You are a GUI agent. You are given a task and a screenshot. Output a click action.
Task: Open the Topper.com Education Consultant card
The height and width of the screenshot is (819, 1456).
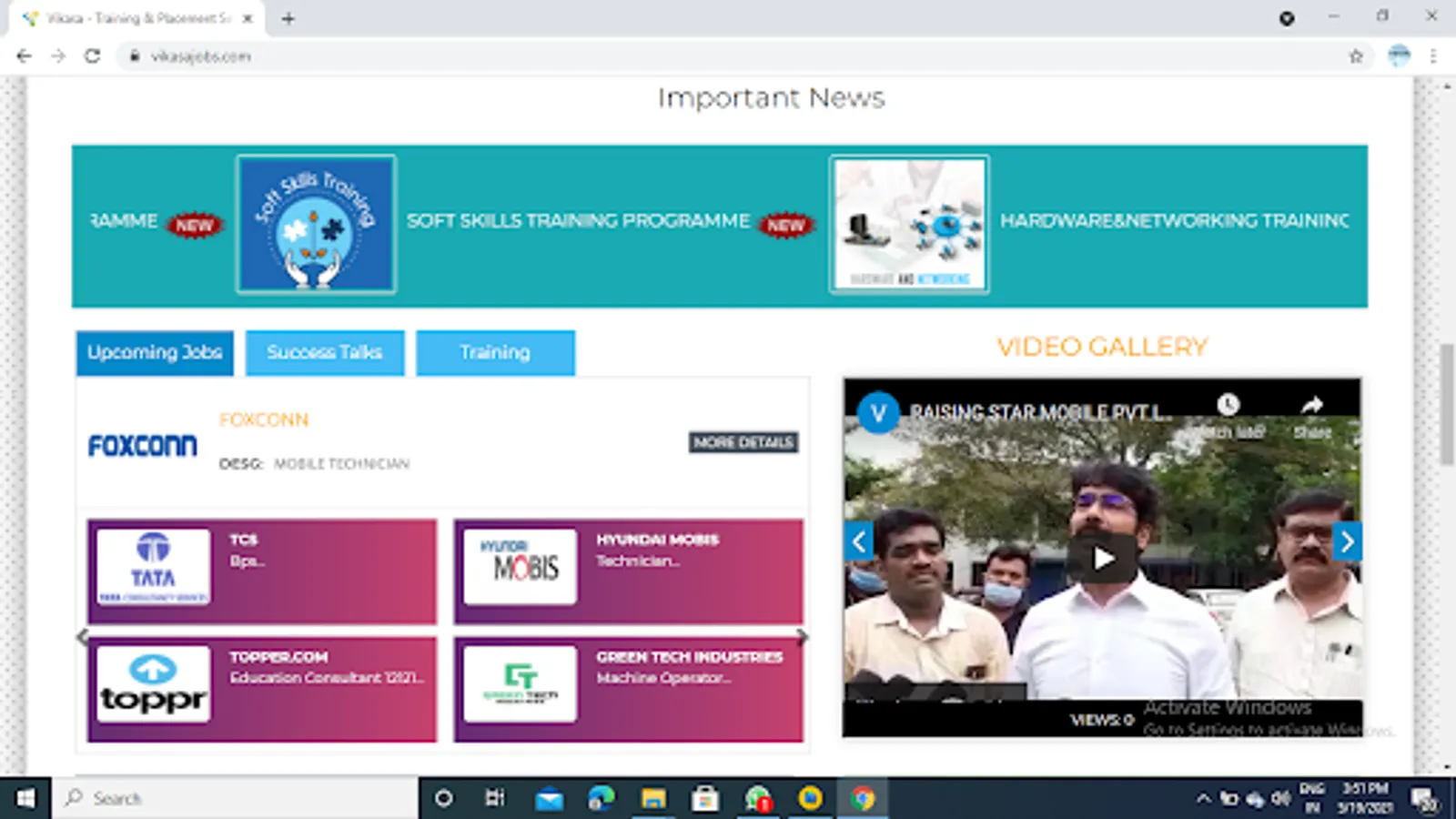click(x=262, y=689)
